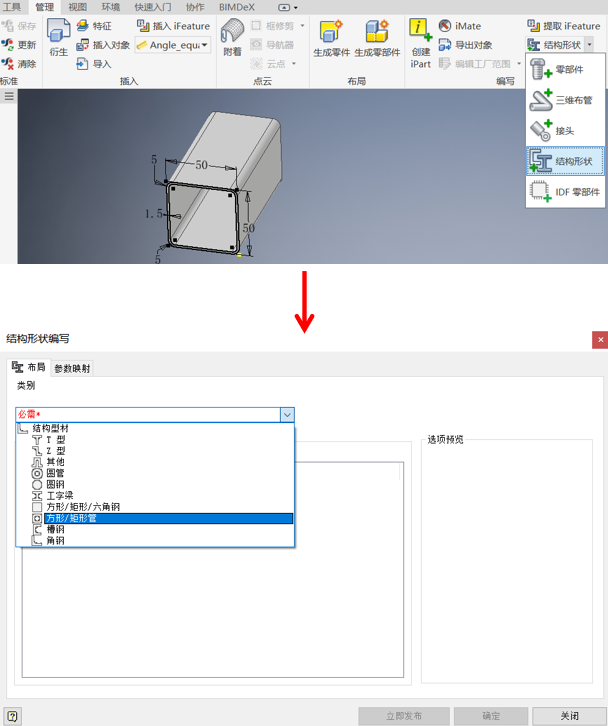The width and height of the screenshot is (608, 726).
Task: Click 提取 iFeature tool
Action: pyautogui.click(x=564, y=26)
